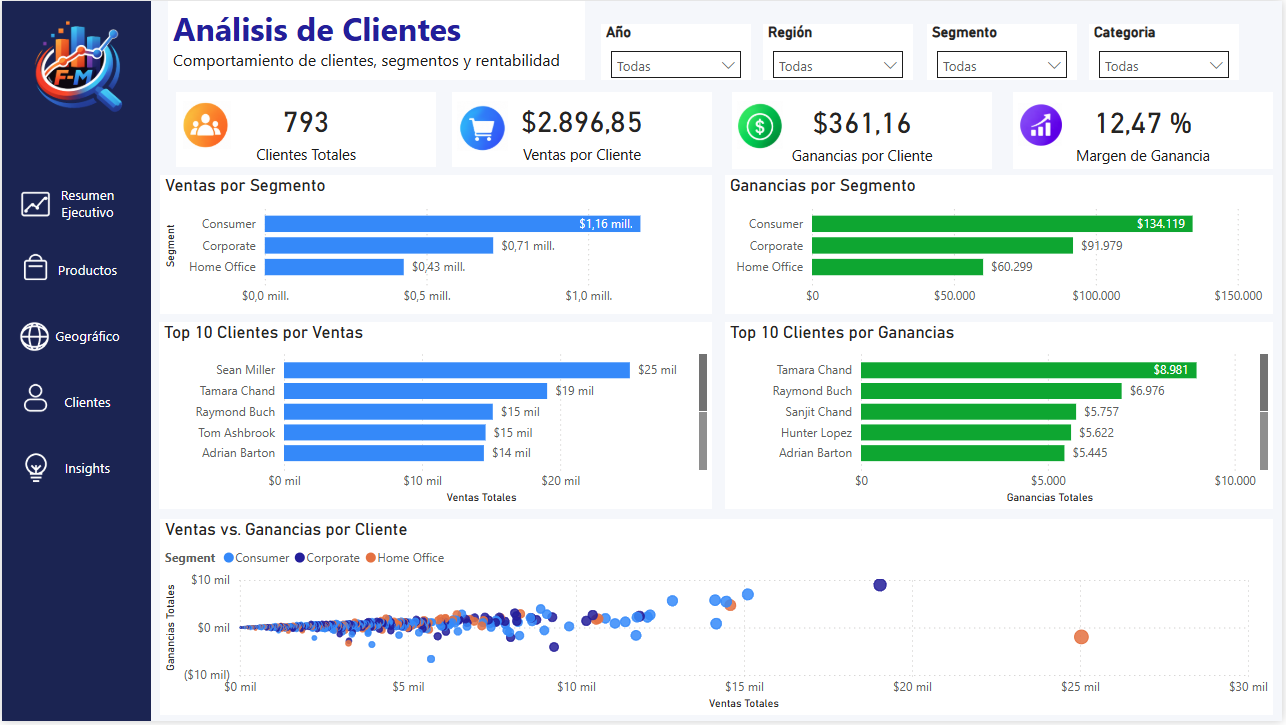The height and width of the screenshot is (725, 1286).
Task: Click the purple growth chart icon
Action: coord(1041,125)
